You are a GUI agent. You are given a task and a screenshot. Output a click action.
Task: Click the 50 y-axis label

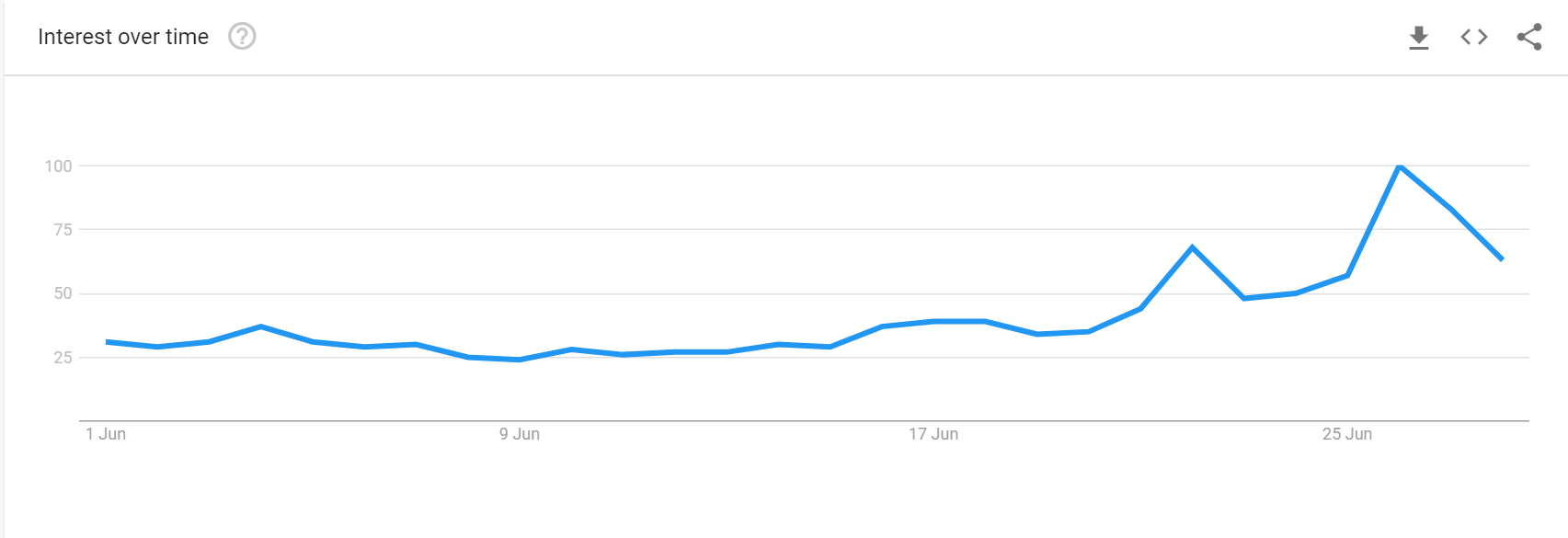63,293
